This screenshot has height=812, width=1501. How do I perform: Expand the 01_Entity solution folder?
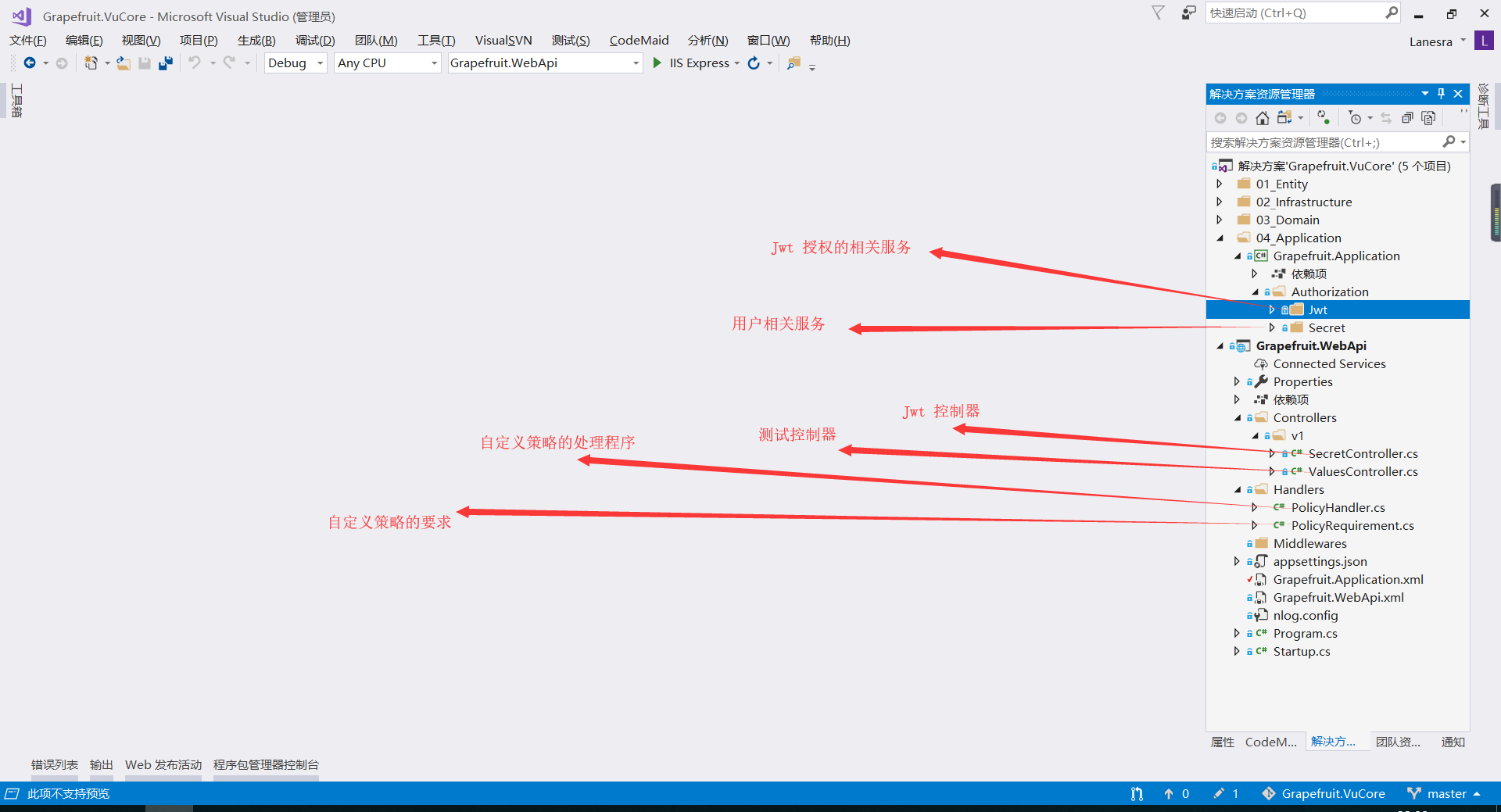pos(1220,184)
